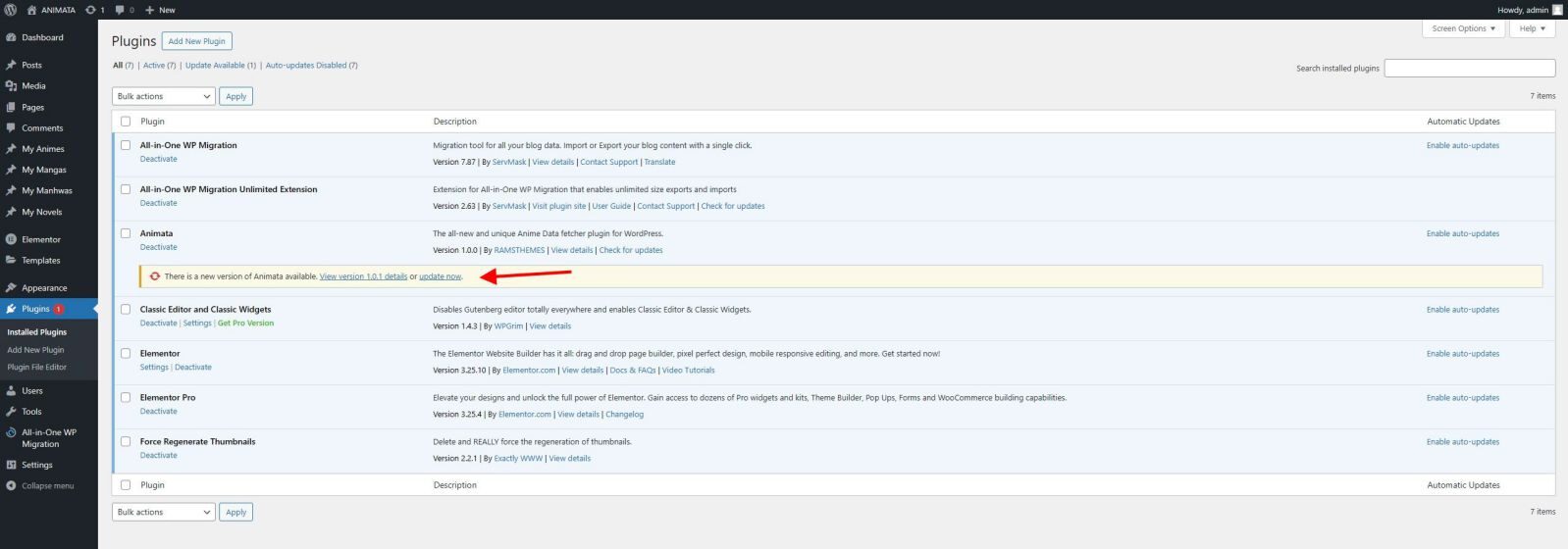
Task: Click the updates icon in admin bar
Action: click(90, 10)
